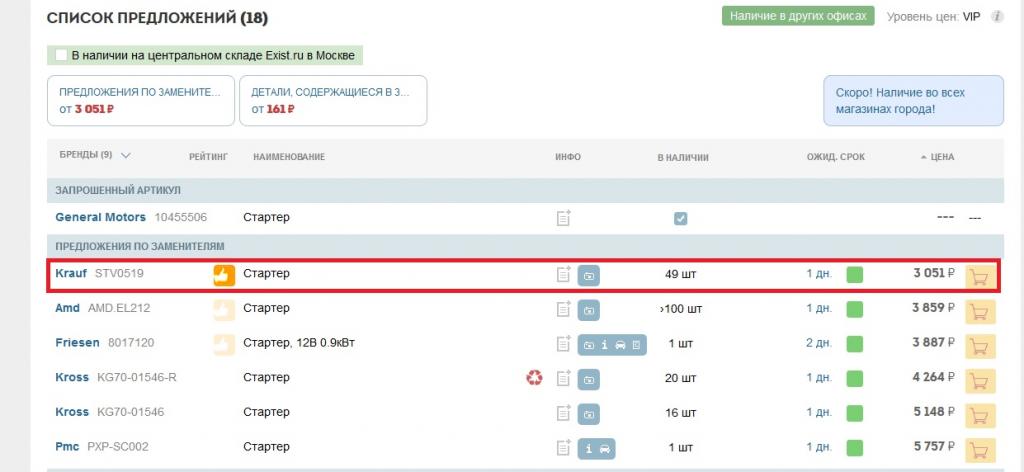The height and width of the screenshot is (472, 1024).
Task: Expand the Бренды (9) filter dropdown
Action: [x=95, y=155]
